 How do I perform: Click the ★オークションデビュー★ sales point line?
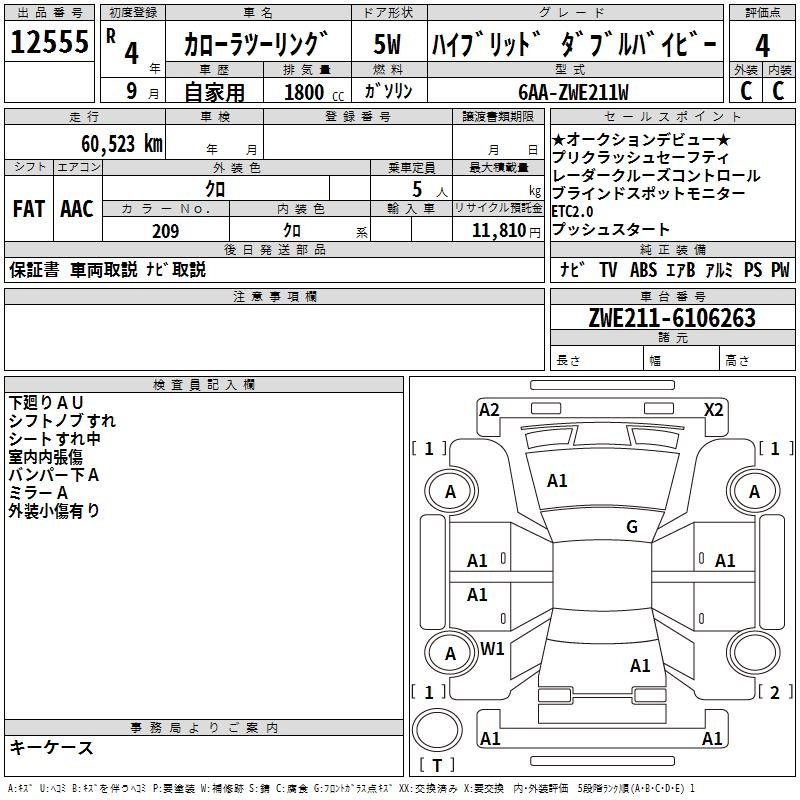click(640, 140)
